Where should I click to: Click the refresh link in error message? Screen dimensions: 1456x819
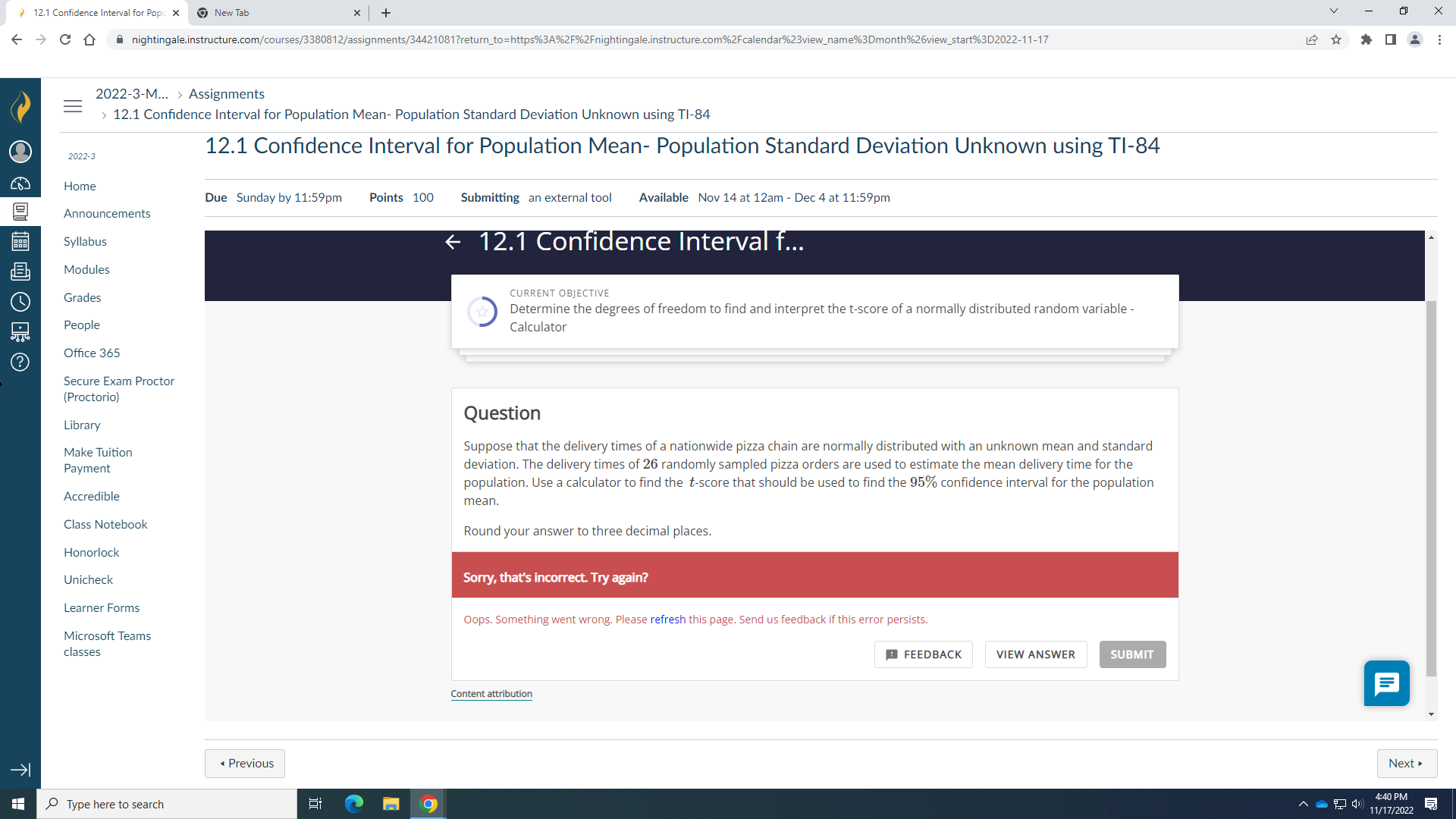[x=667, y=620]
